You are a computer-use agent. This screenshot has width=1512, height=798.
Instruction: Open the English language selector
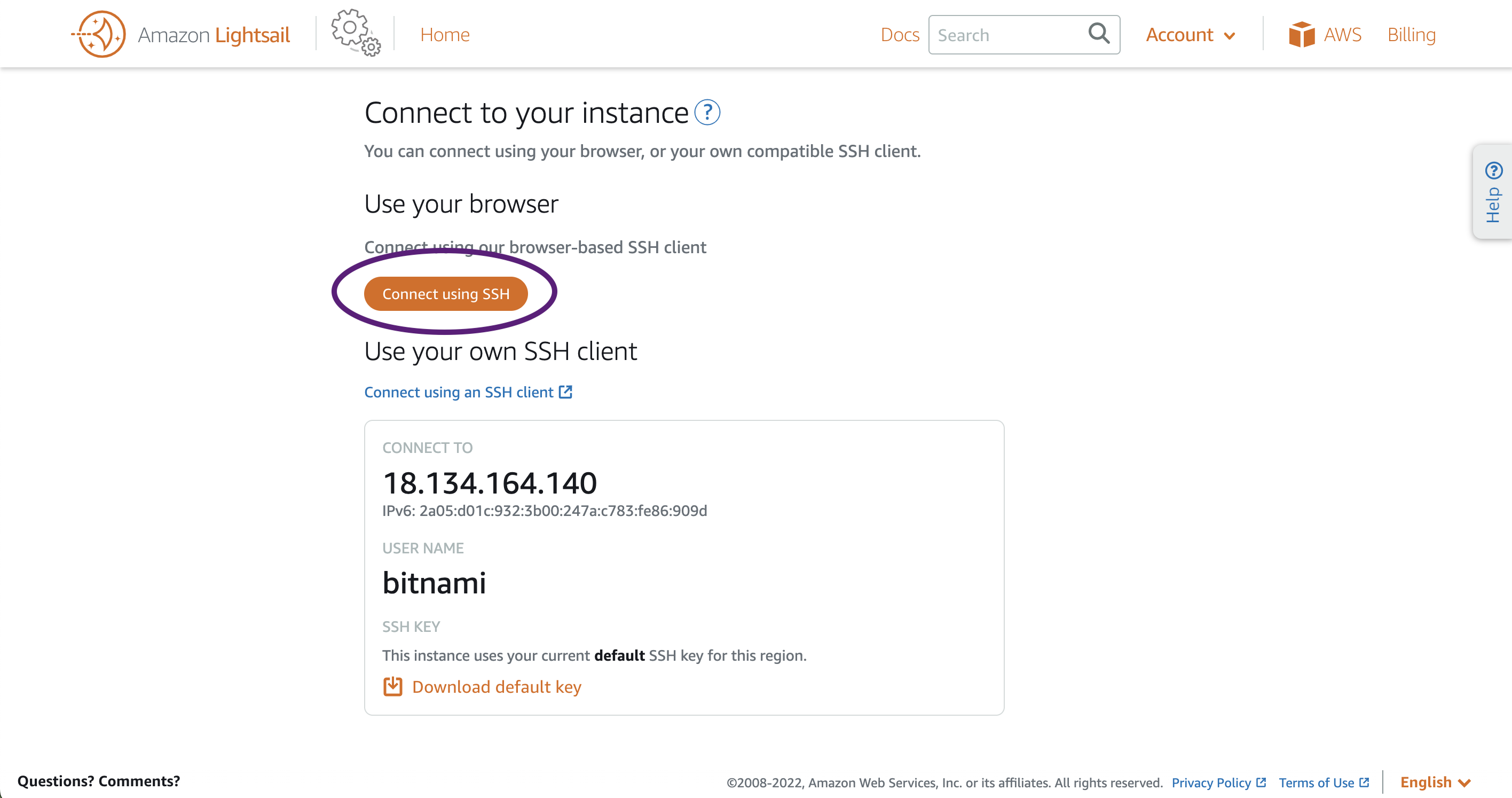point(1435,782)
